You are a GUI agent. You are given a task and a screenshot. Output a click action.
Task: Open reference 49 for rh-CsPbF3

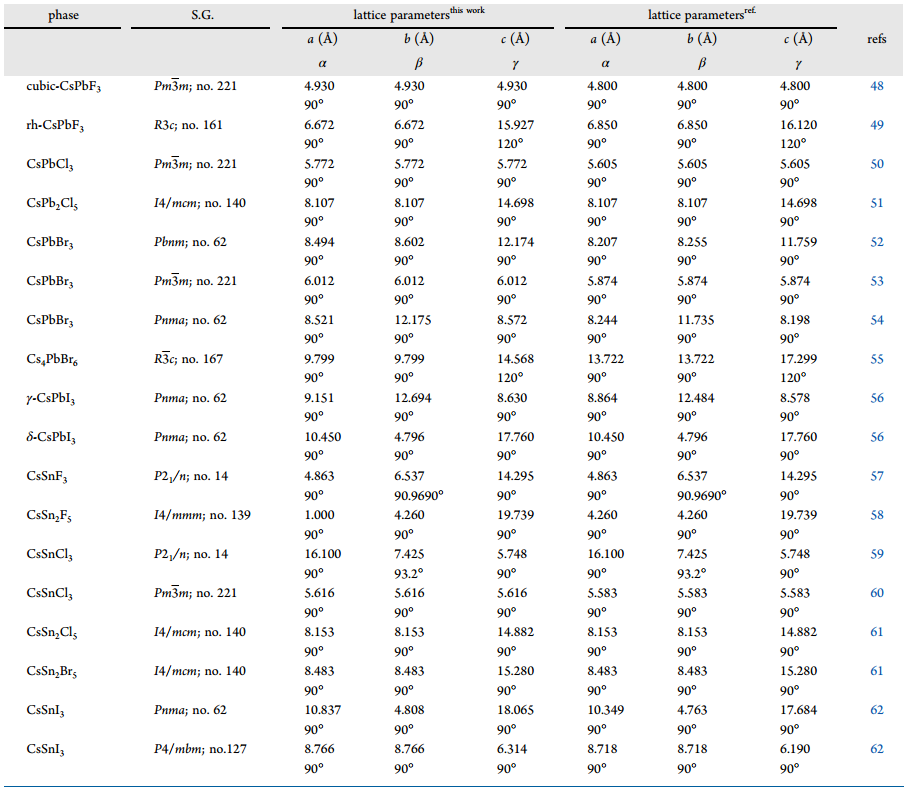pyautogui.click(x=877, y=125)
